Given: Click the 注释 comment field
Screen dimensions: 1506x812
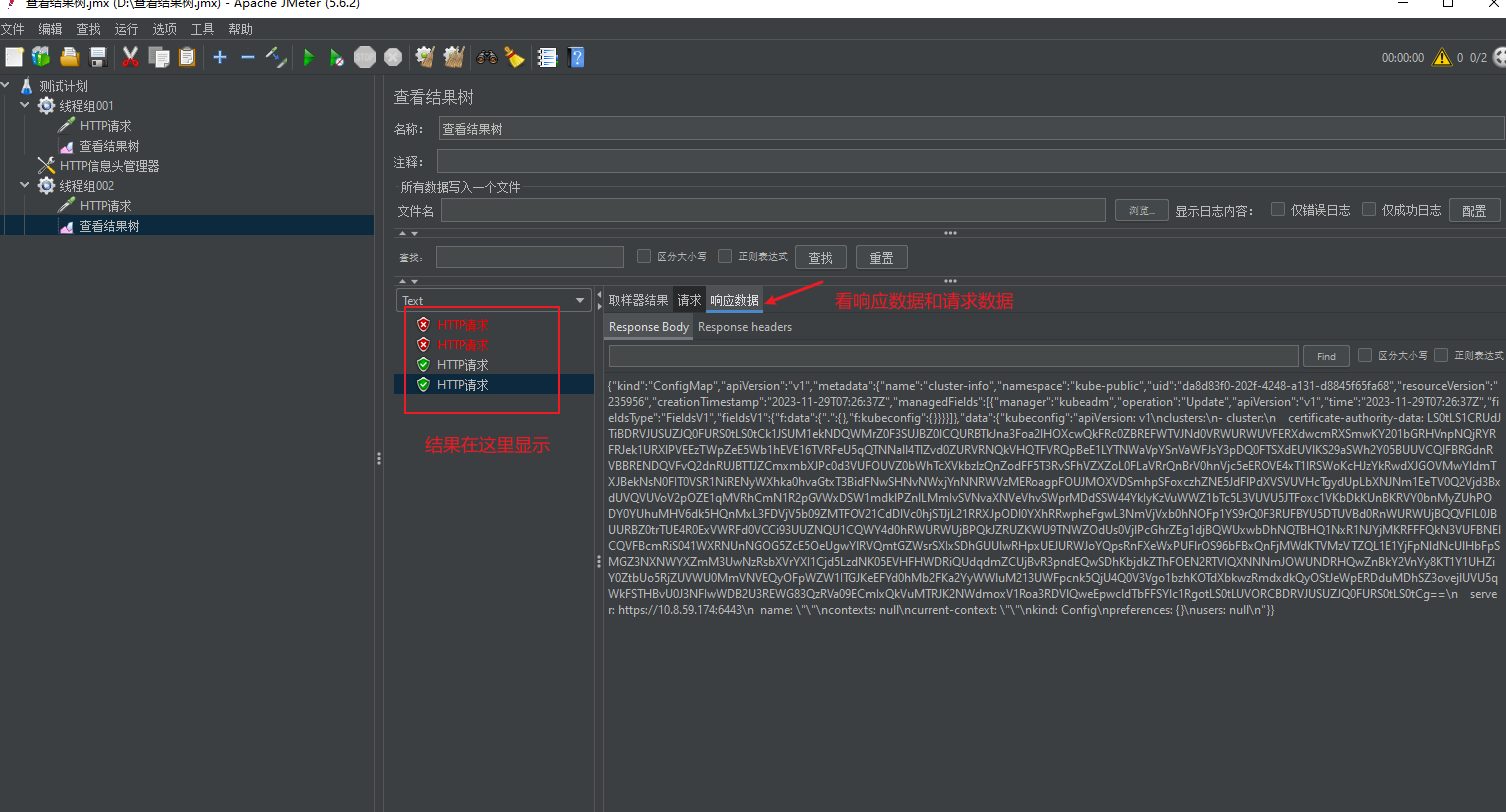Looking at the screenshot, I should click(971, 161).
